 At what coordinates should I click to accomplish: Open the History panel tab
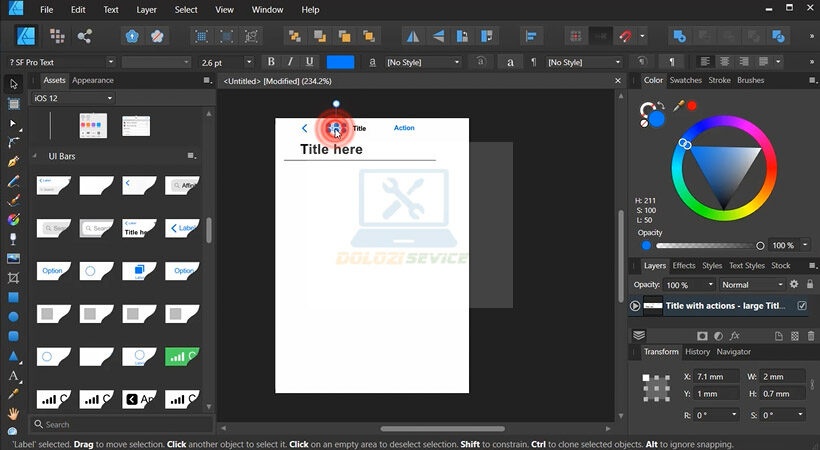click(697, 352)
